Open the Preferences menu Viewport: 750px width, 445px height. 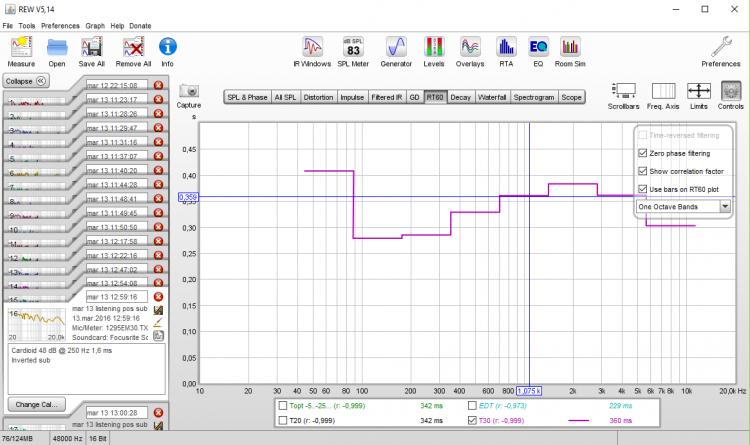click(x=60, y=26)
